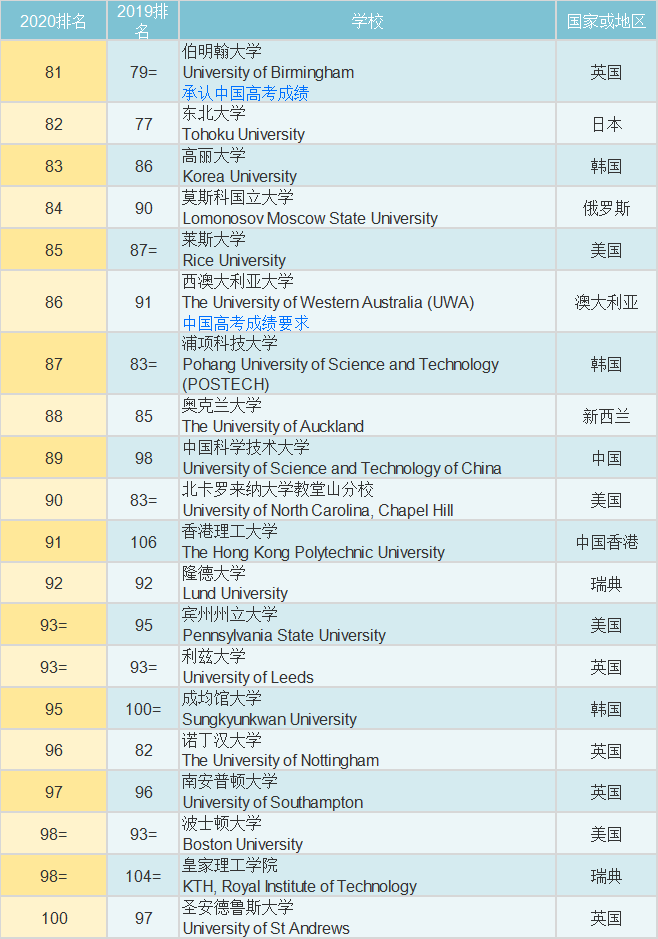This screenshot has width=658, height=939.
Task: Select Tohoku University text
Action: point(244,134)
